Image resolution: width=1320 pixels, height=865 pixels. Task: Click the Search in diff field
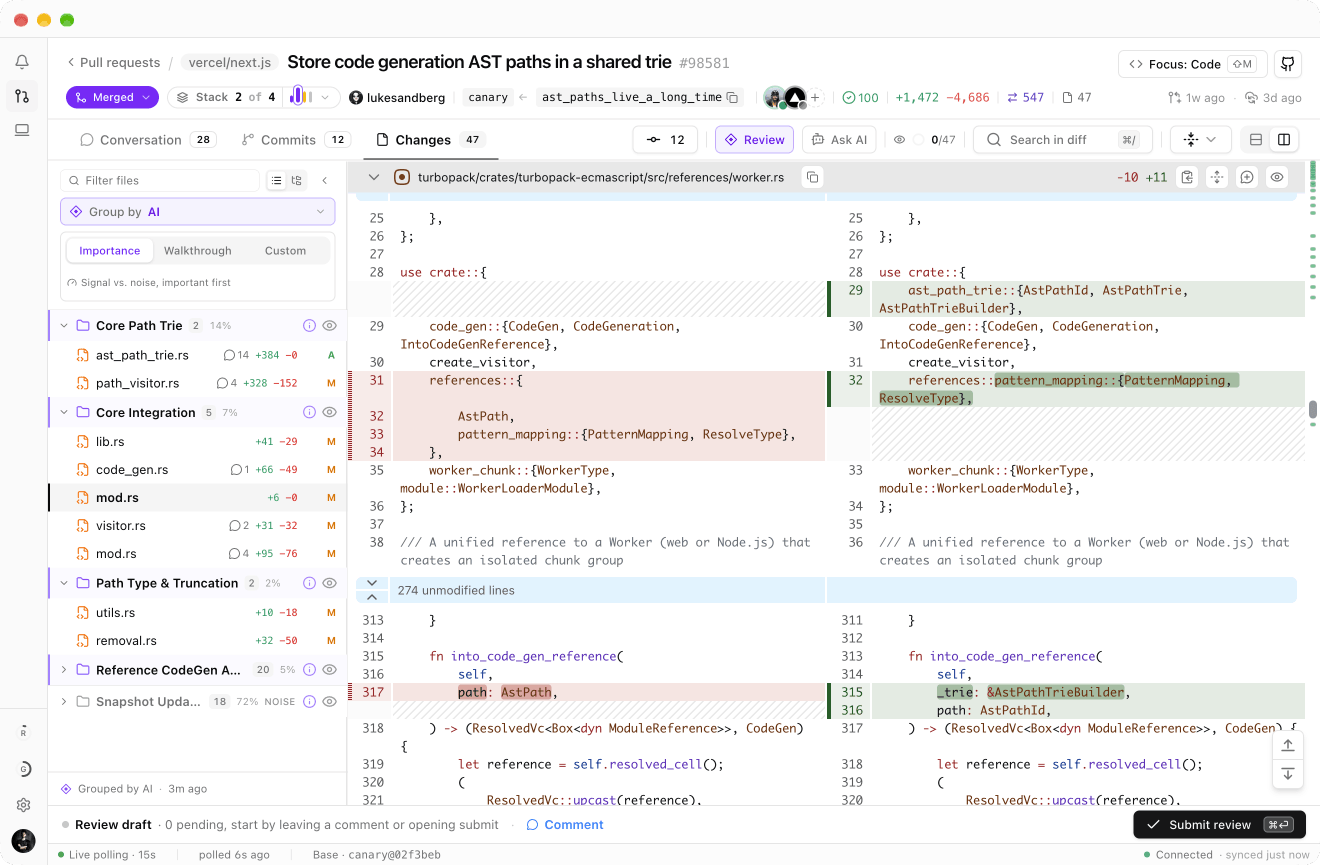pos(1062,140)
